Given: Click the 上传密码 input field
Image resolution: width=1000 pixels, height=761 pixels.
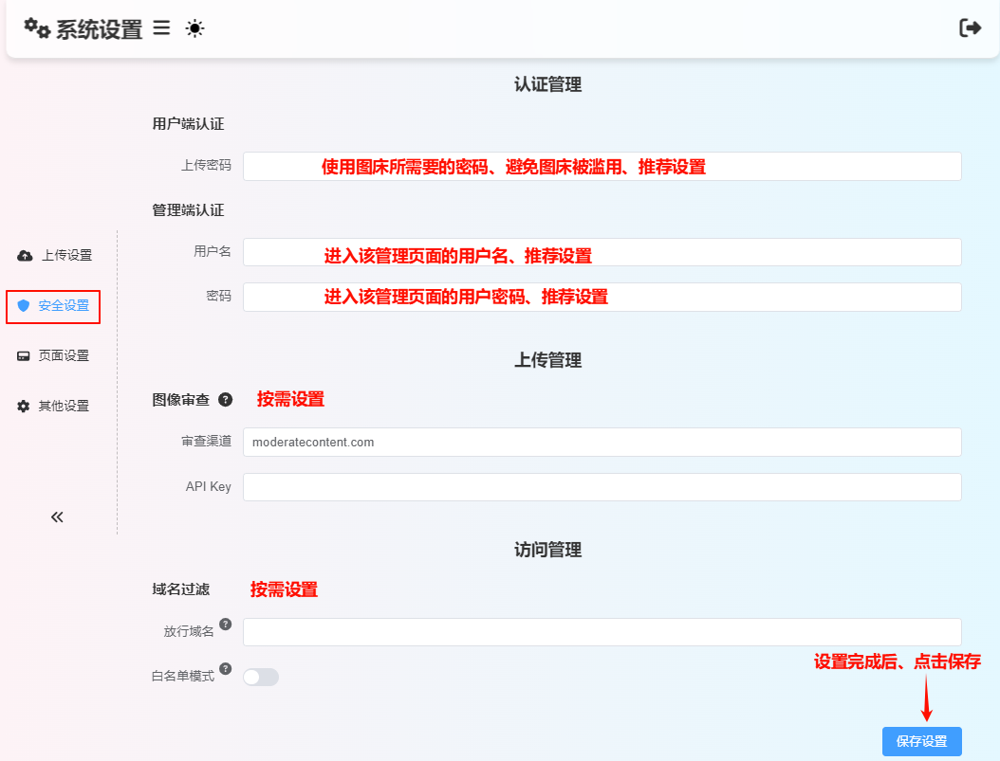Looking at the screenshot, I should coord(601,166).
